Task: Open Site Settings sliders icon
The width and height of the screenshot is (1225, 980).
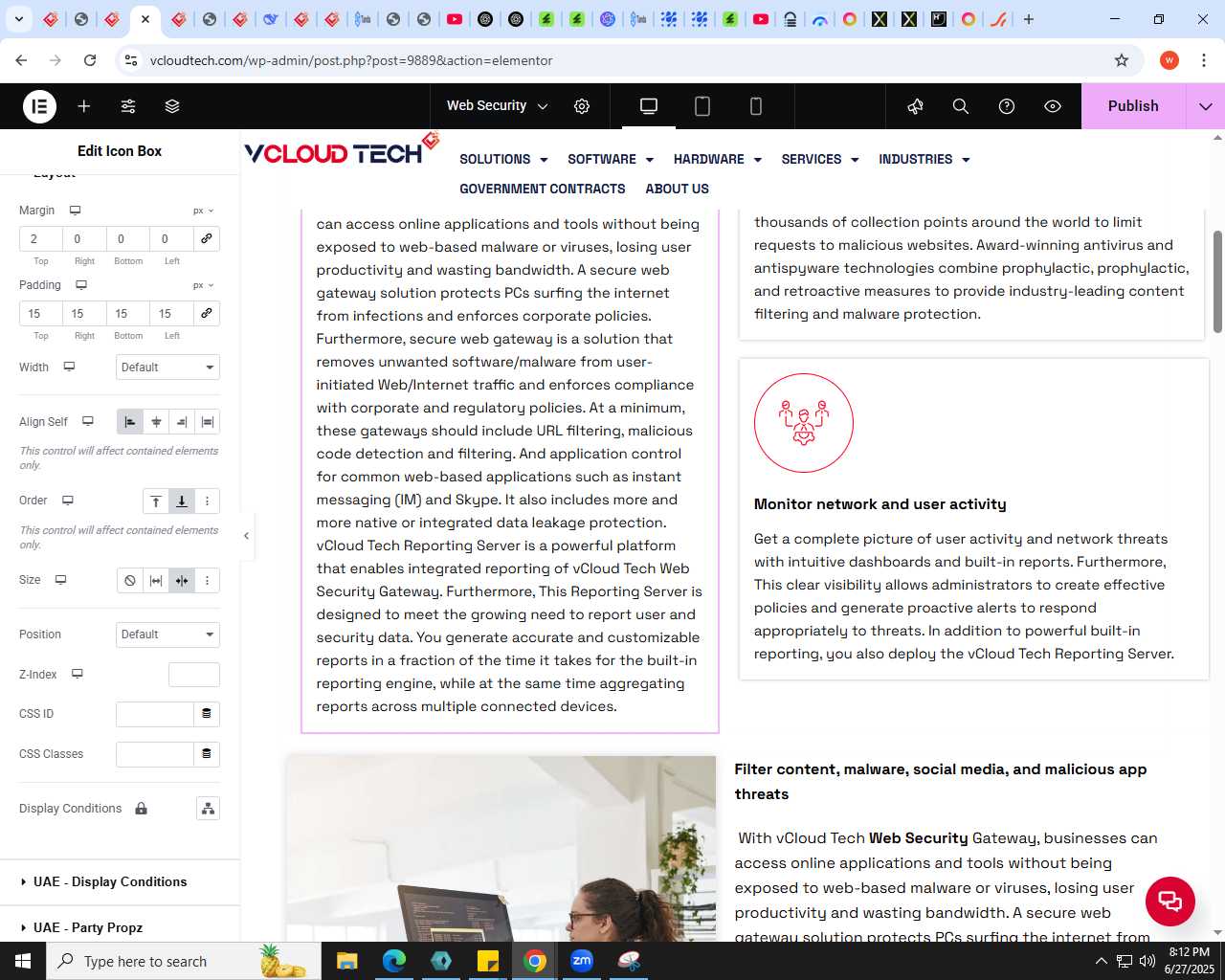Action: click(128, 106)
